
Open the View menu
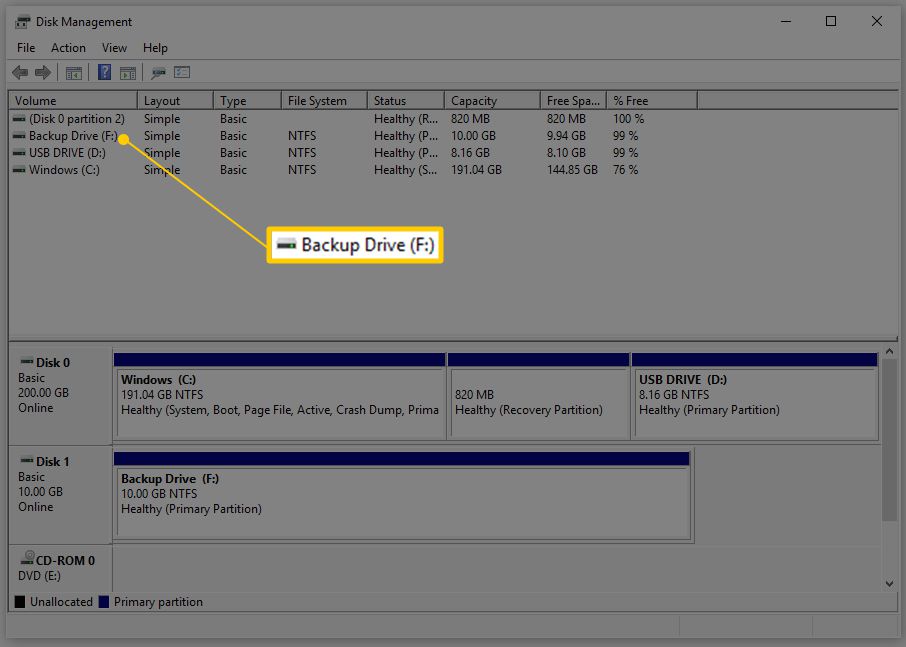[114, 48]
